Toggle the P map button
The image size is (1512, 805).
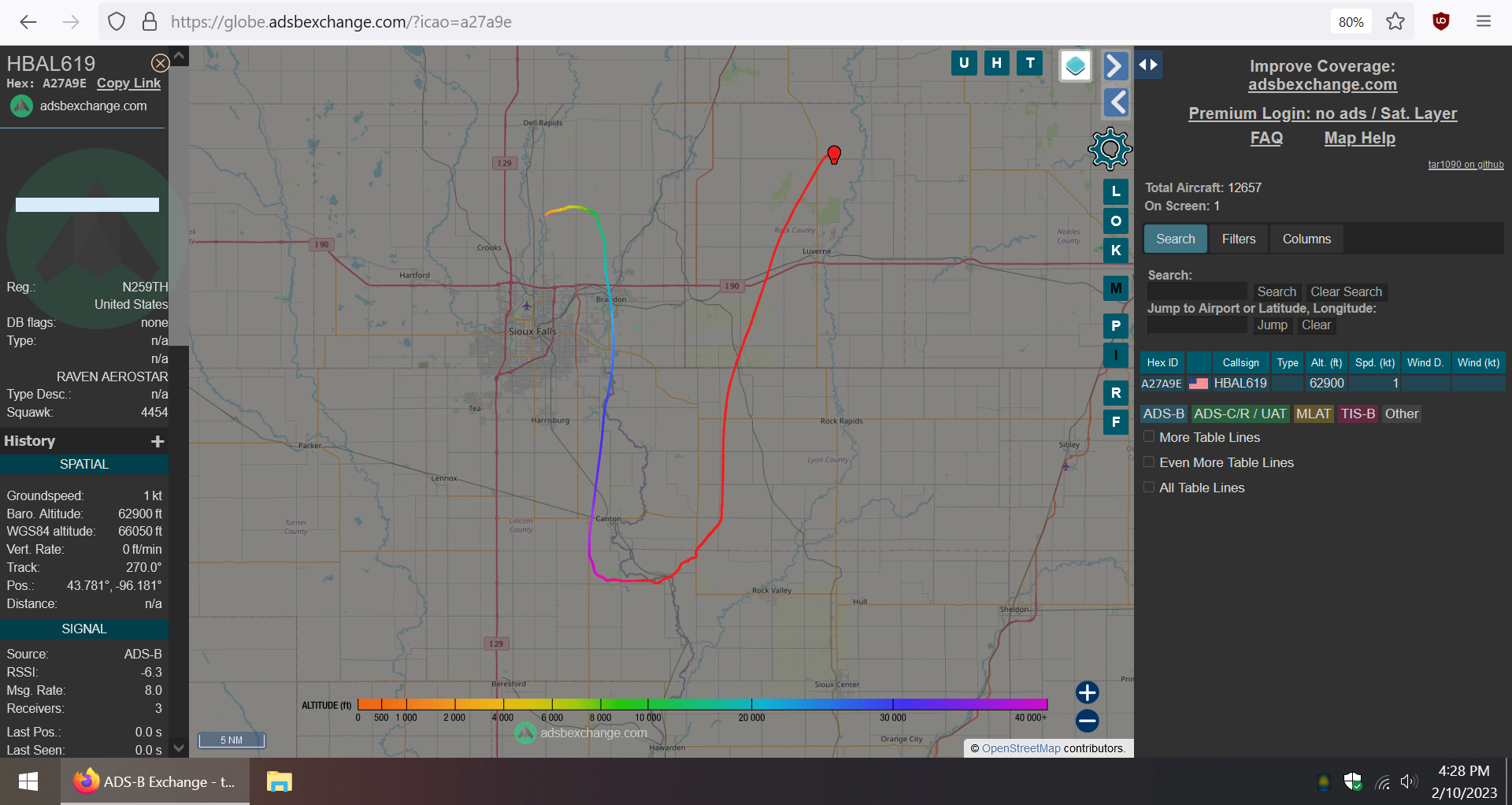pyautogui.click(x=1116, y=326)
